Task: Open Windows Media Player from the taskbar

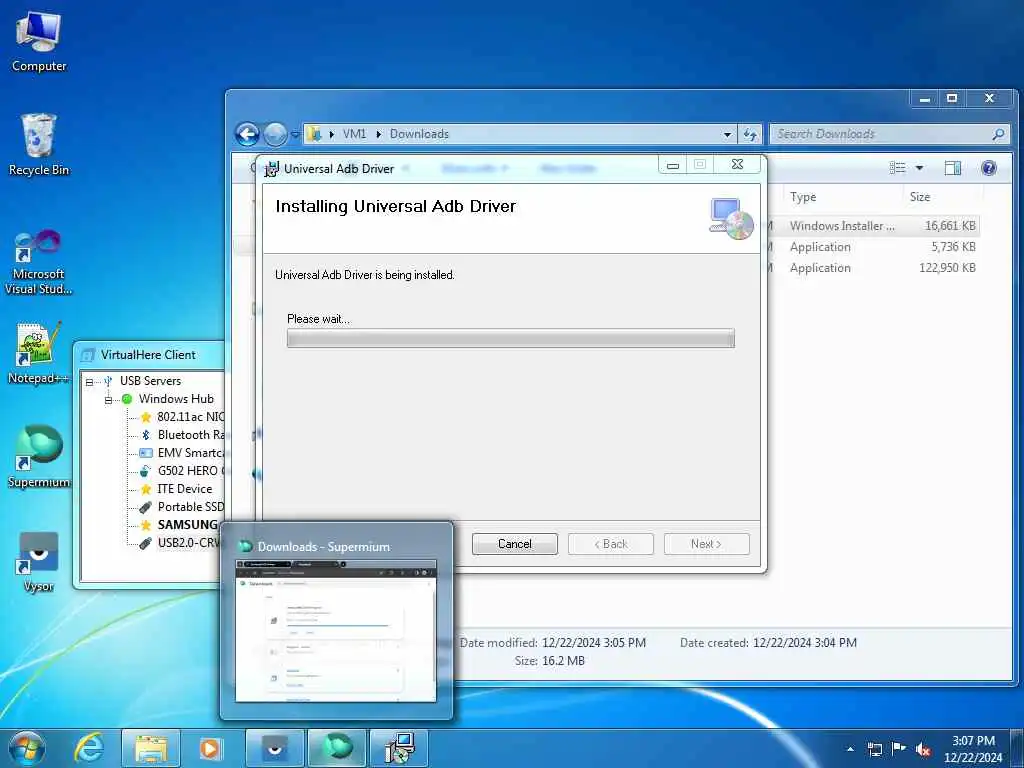Action: tap(210, 748)
